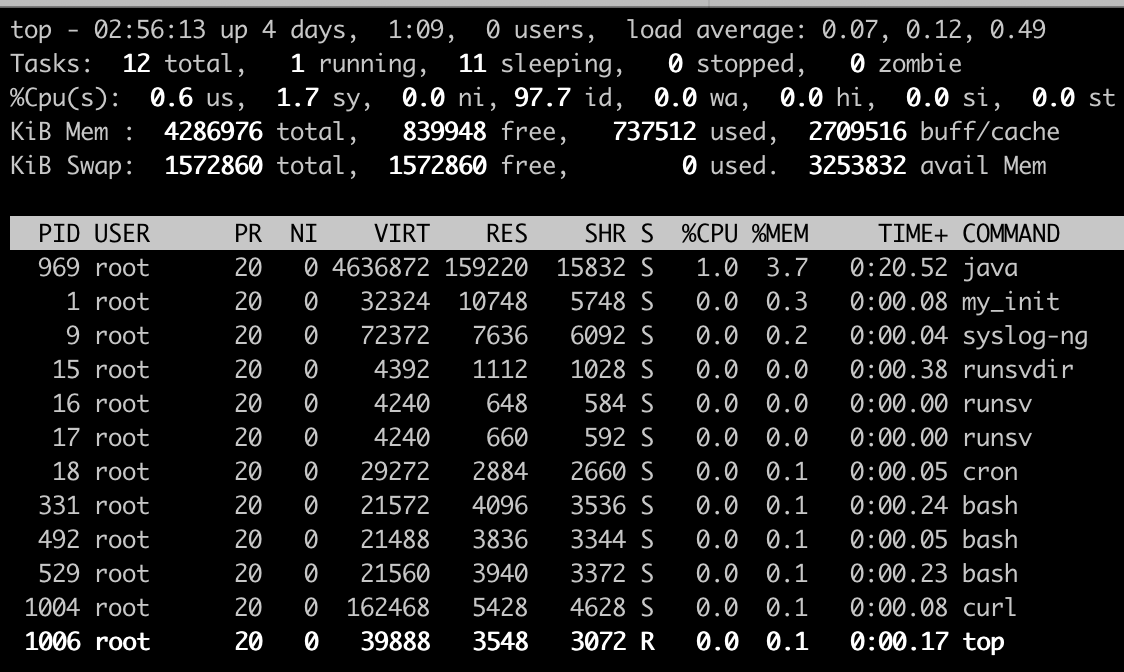This screenshot has height=672, width=1124.
Task: Click the curl command name
Action: [x=990, y=608]
